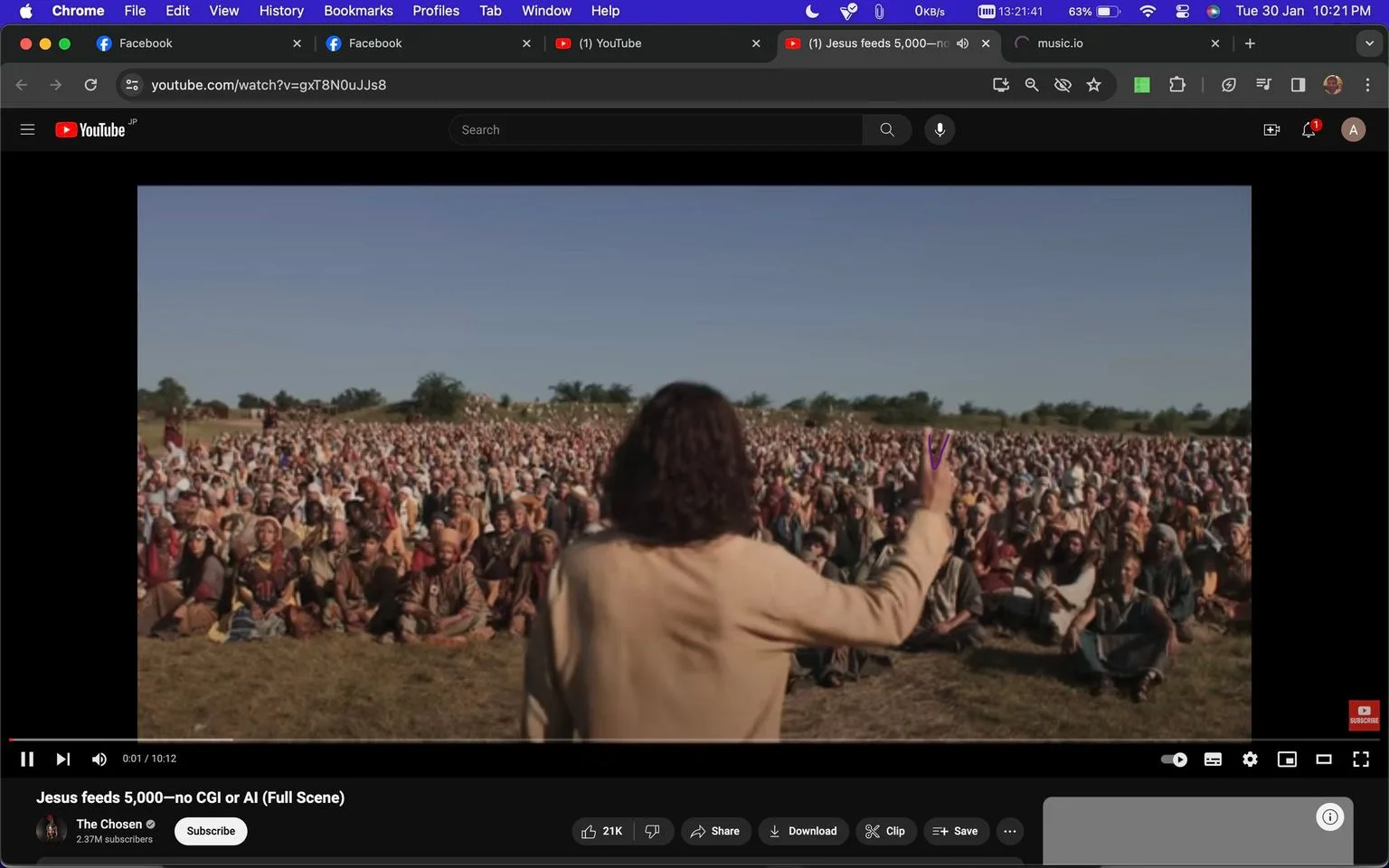Open the YouTube notifications bell
Viewport: 1389px width, 868px height.
[1309, 130]
